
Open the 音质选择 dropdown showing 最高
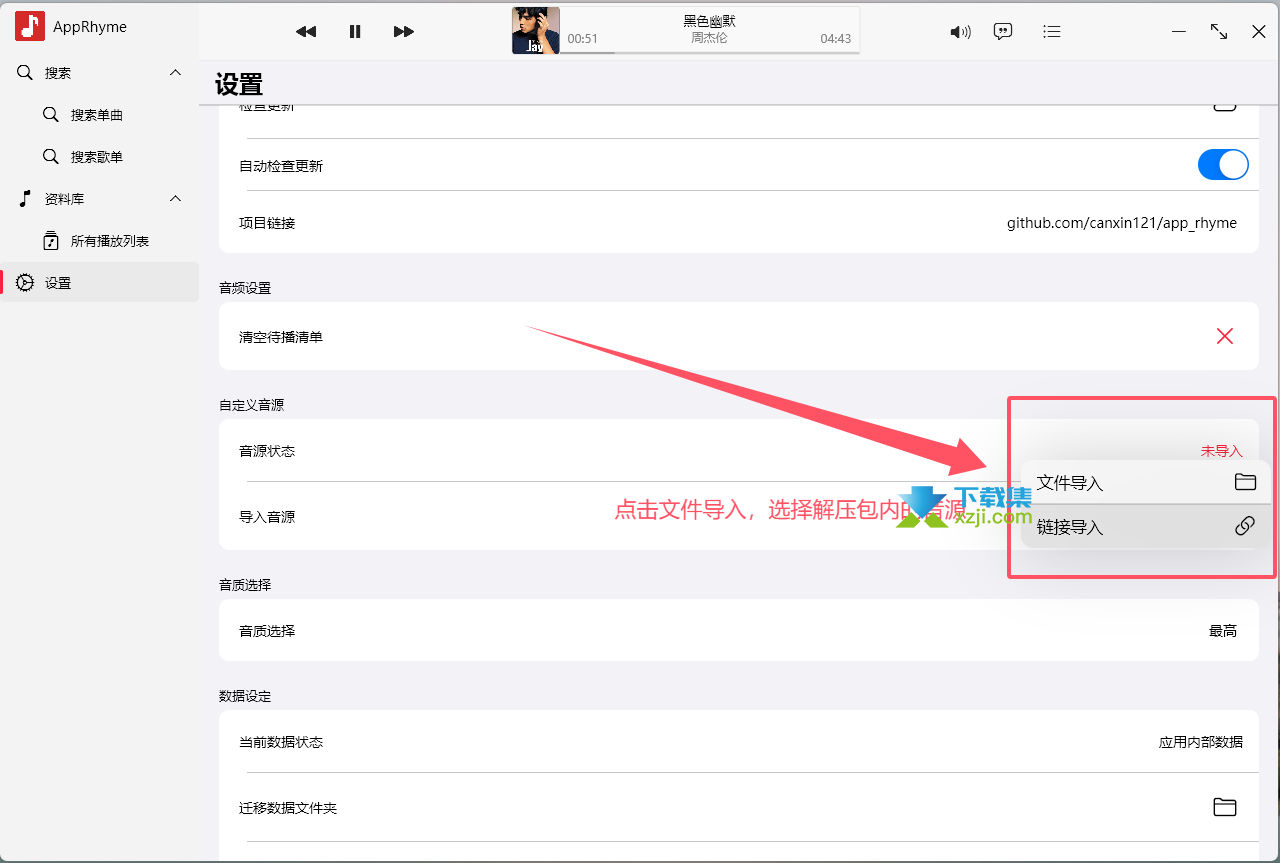pyautogui.click(x=1223, y=631)
